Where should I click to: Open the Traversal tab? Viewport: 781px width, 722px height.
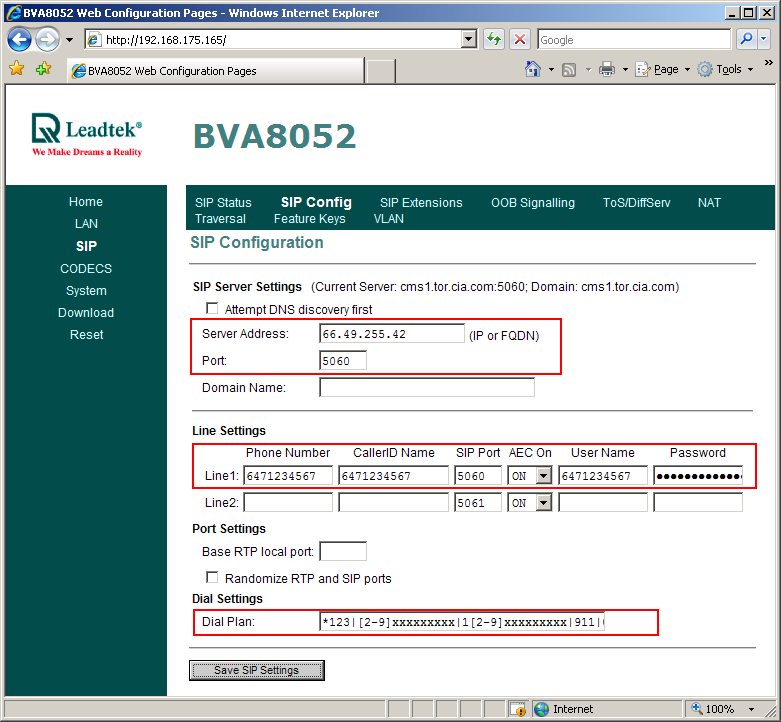(220, 219)
